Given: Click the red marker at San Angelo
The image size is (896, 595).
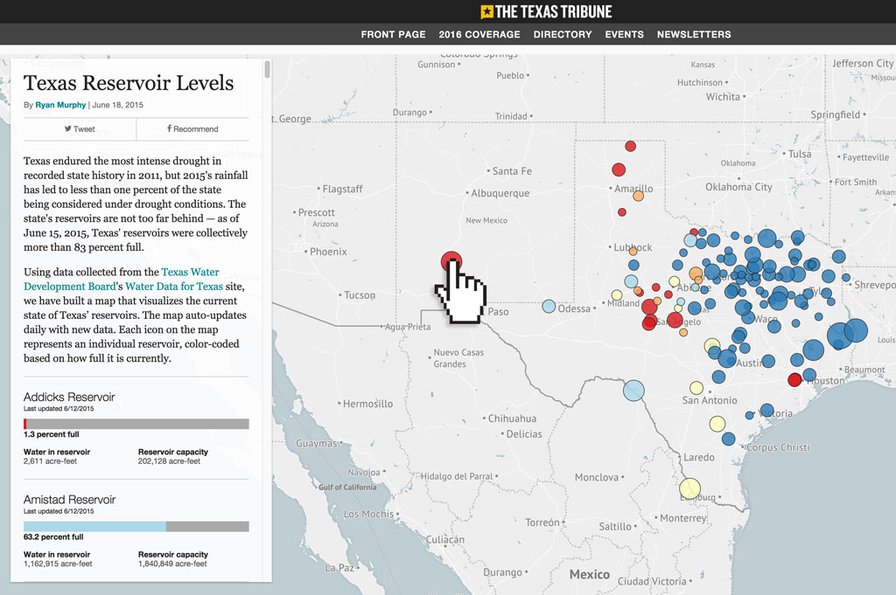Looking at the screenshot, I should [x=675, y=320].
